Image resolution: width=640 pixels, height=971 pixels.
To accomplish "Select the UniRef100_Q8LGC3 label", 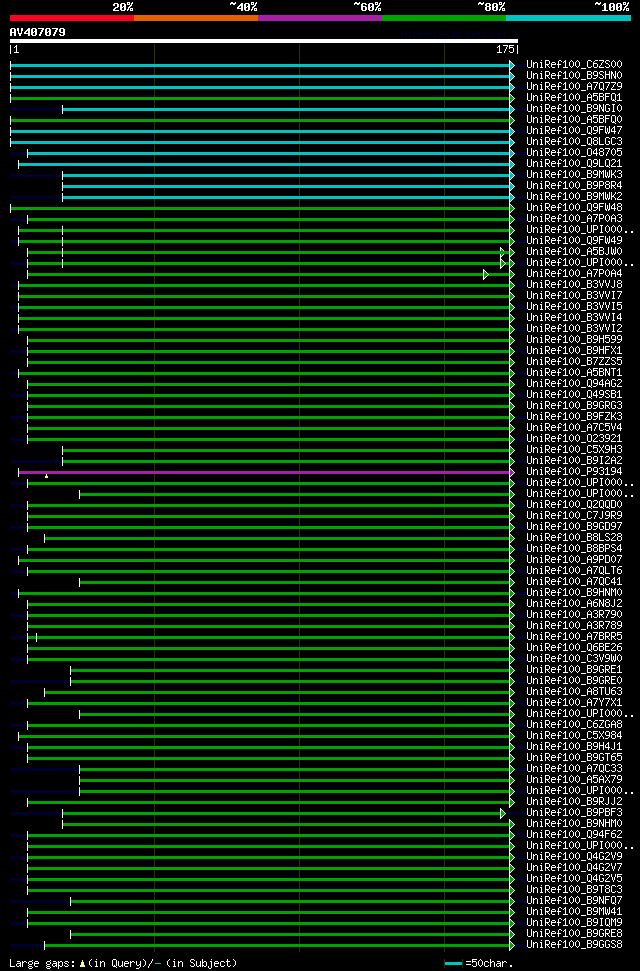I will [574, 142].
